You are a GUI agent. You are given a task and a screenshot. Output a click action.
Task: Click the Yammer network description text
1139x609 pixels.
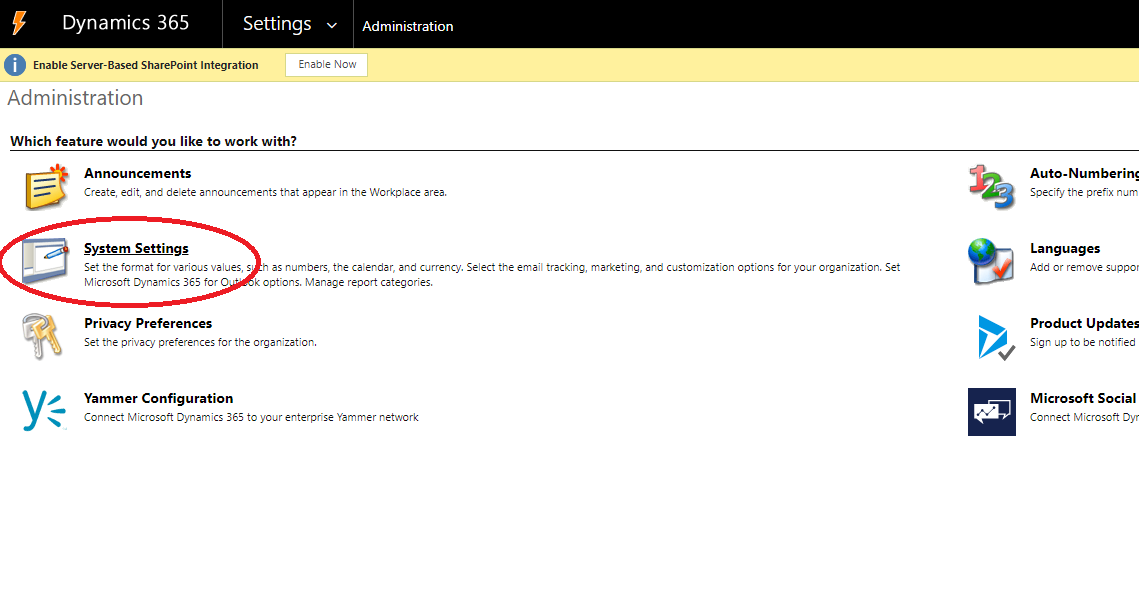[x=251, y=417]
